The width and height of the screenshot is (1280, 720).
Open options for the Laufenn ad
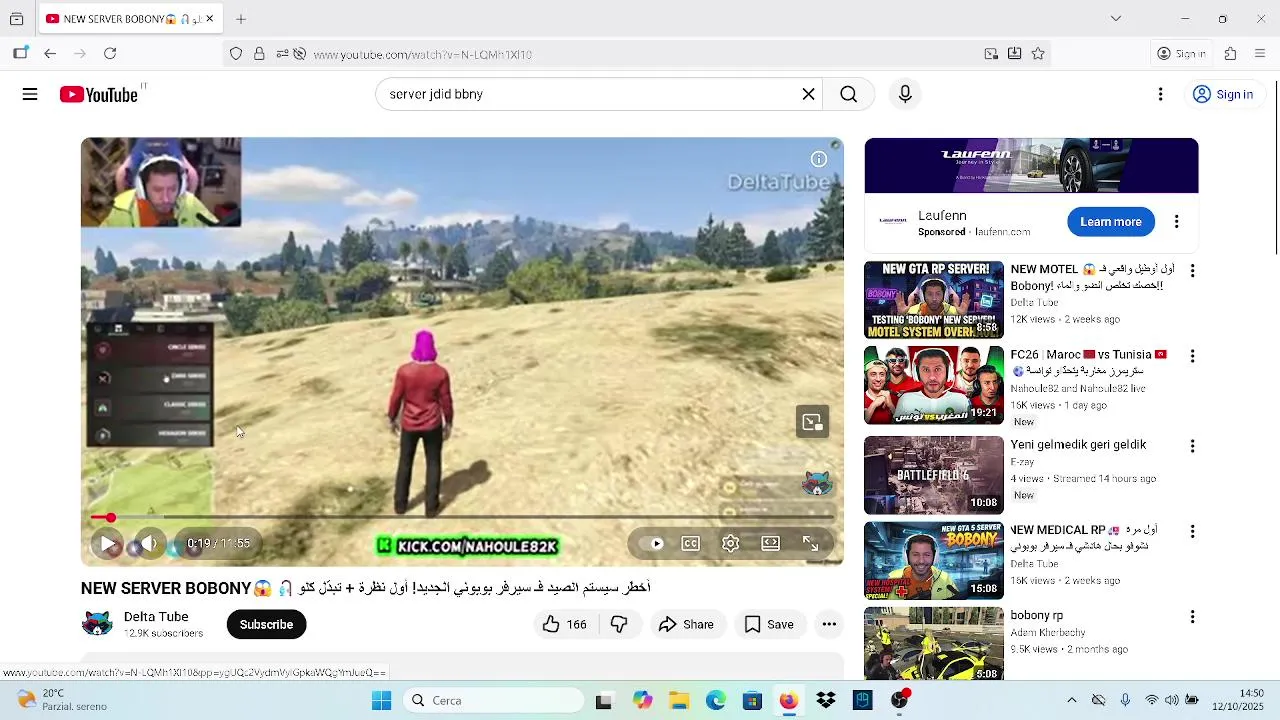pos(1177,222)
